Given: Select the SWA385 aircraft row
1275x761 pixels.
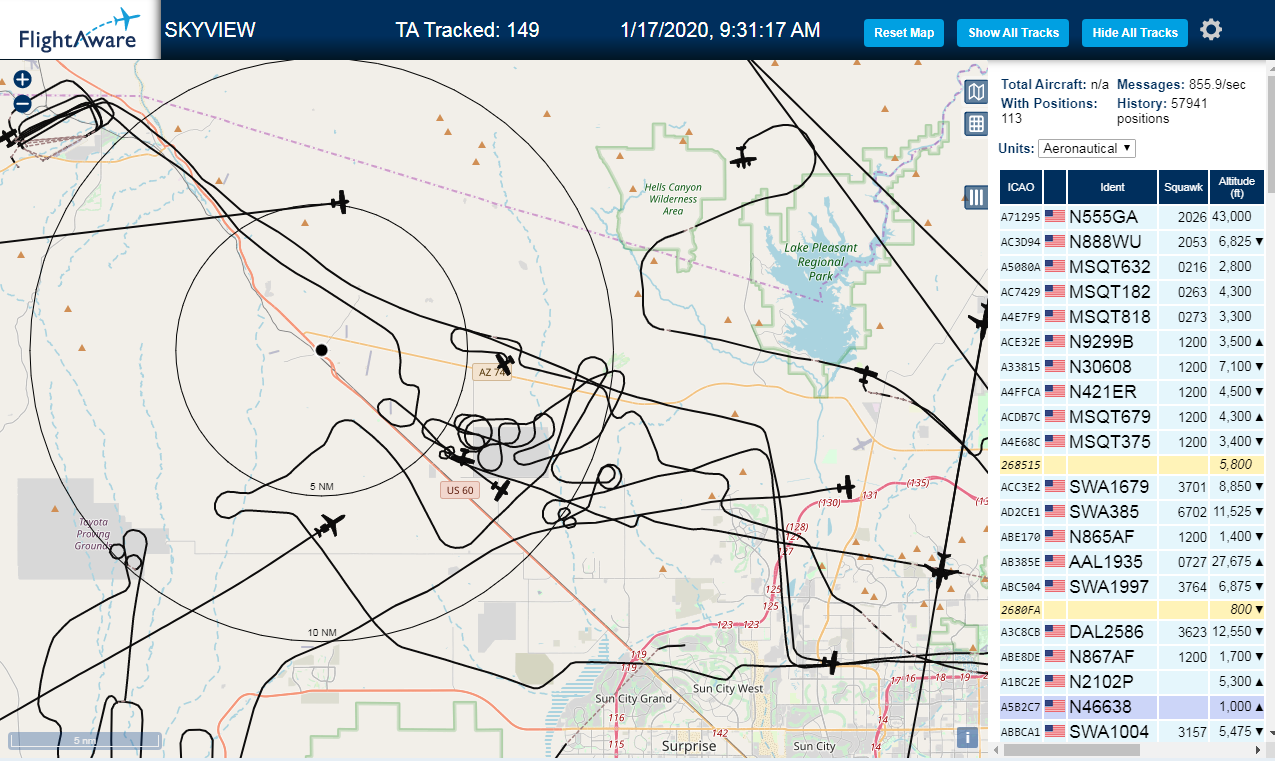Looking at the screenshot, I should pos(1132,511).
